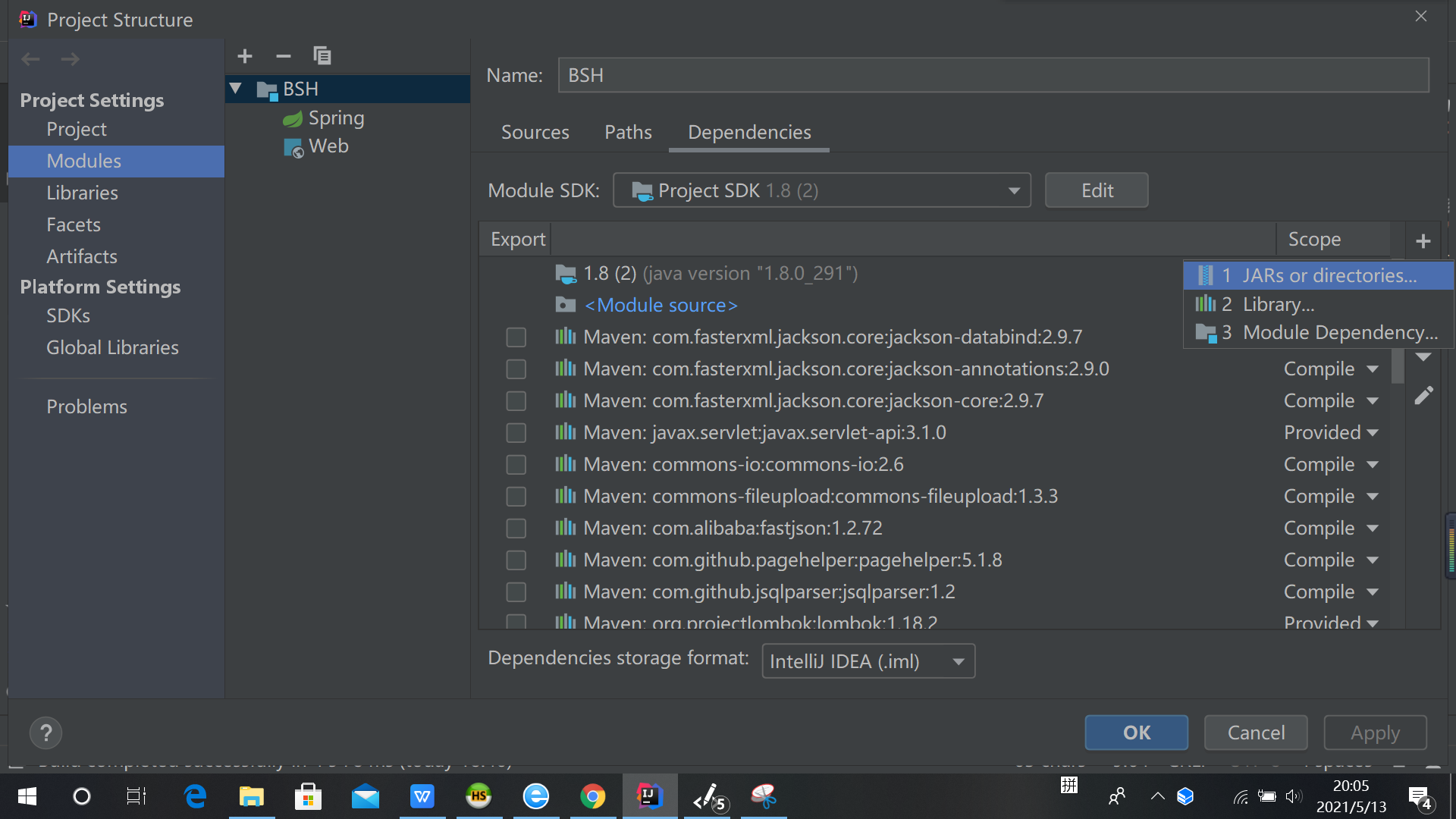
Task: Switch to the Sources tab
Action: [x=535, y=132]
